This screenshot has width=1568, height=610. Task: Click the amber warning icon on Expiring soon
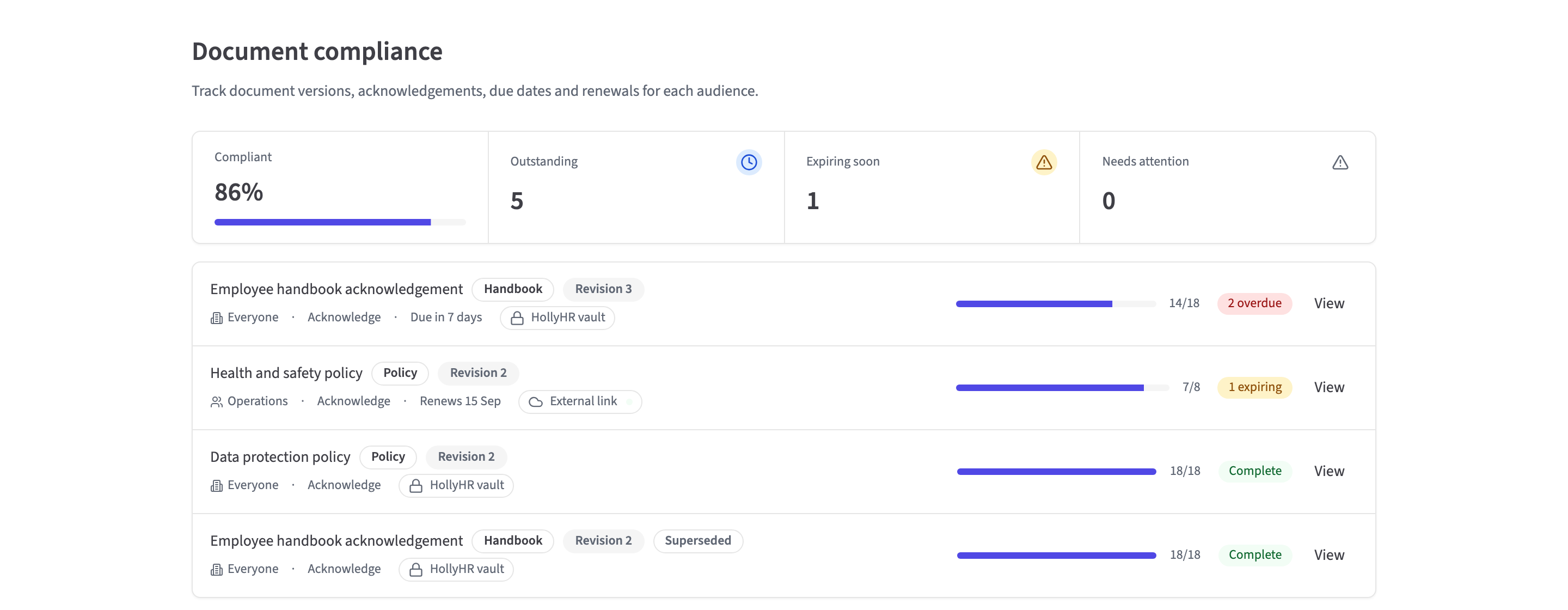(x=1044, y=162)
